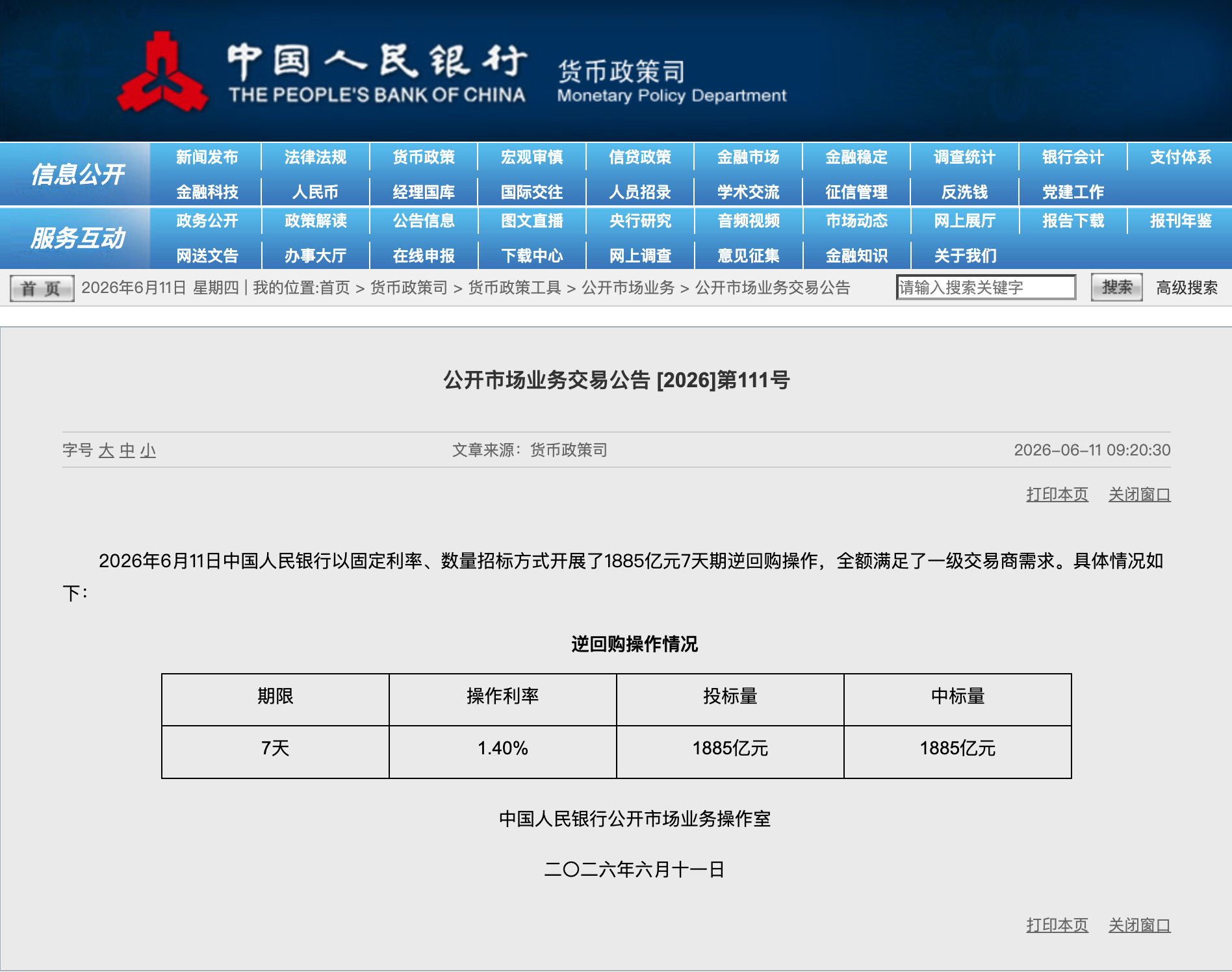Open 调查统计 navigation link
The image size is (1232, 972).
(964, 157)
